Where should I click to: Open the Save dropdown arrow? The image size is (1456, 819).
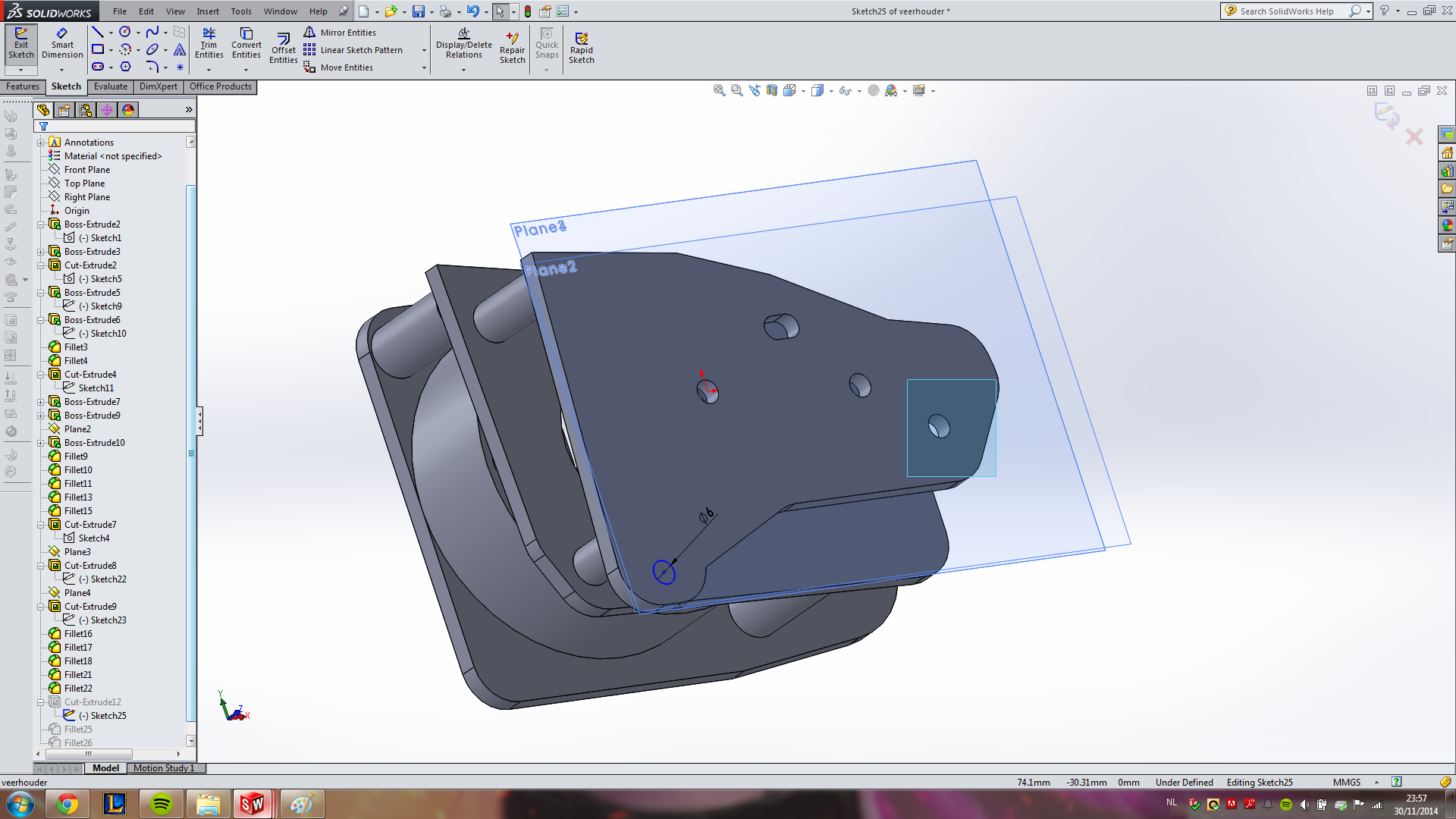coord(431,12)
